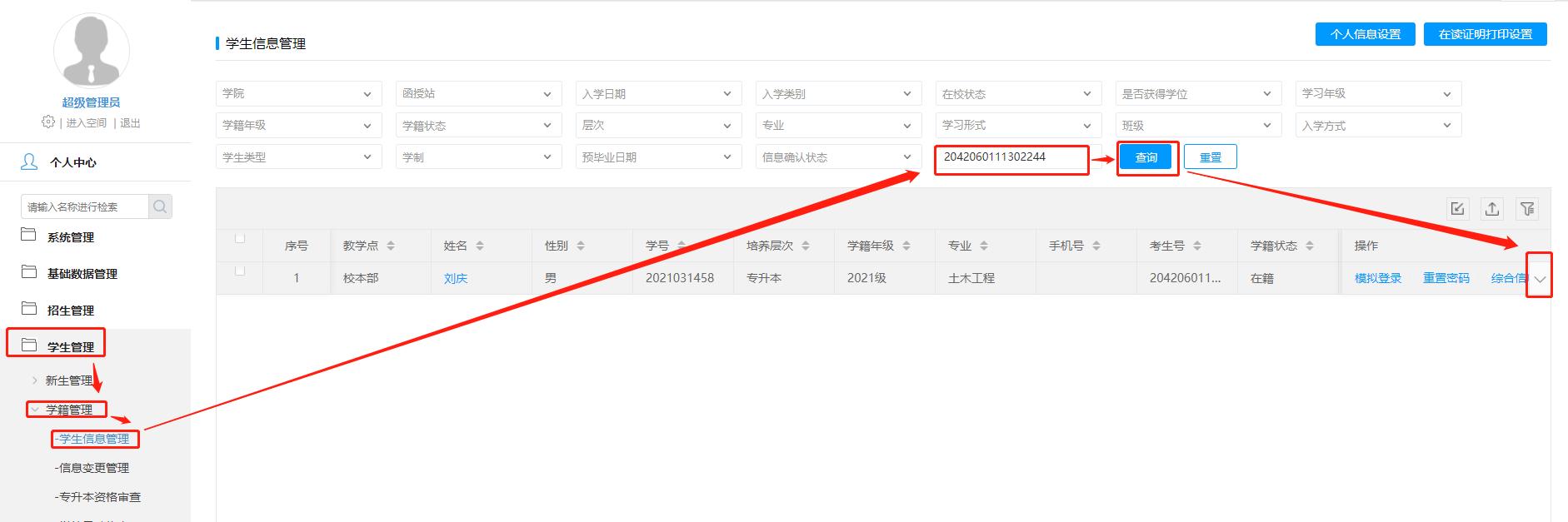
Task: Open the 层次 dropdown filter
Action: 658,126
